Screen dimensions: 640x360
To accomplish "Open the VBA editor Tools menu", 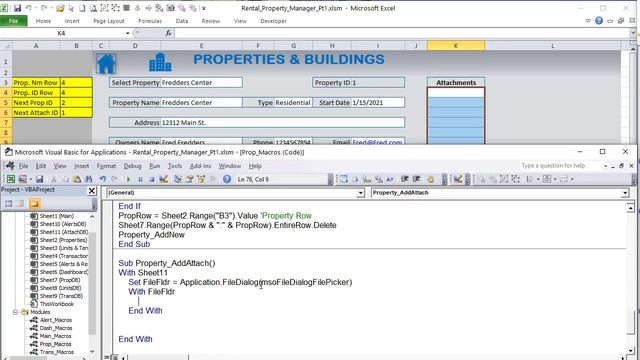I will (x=175, y=166).
